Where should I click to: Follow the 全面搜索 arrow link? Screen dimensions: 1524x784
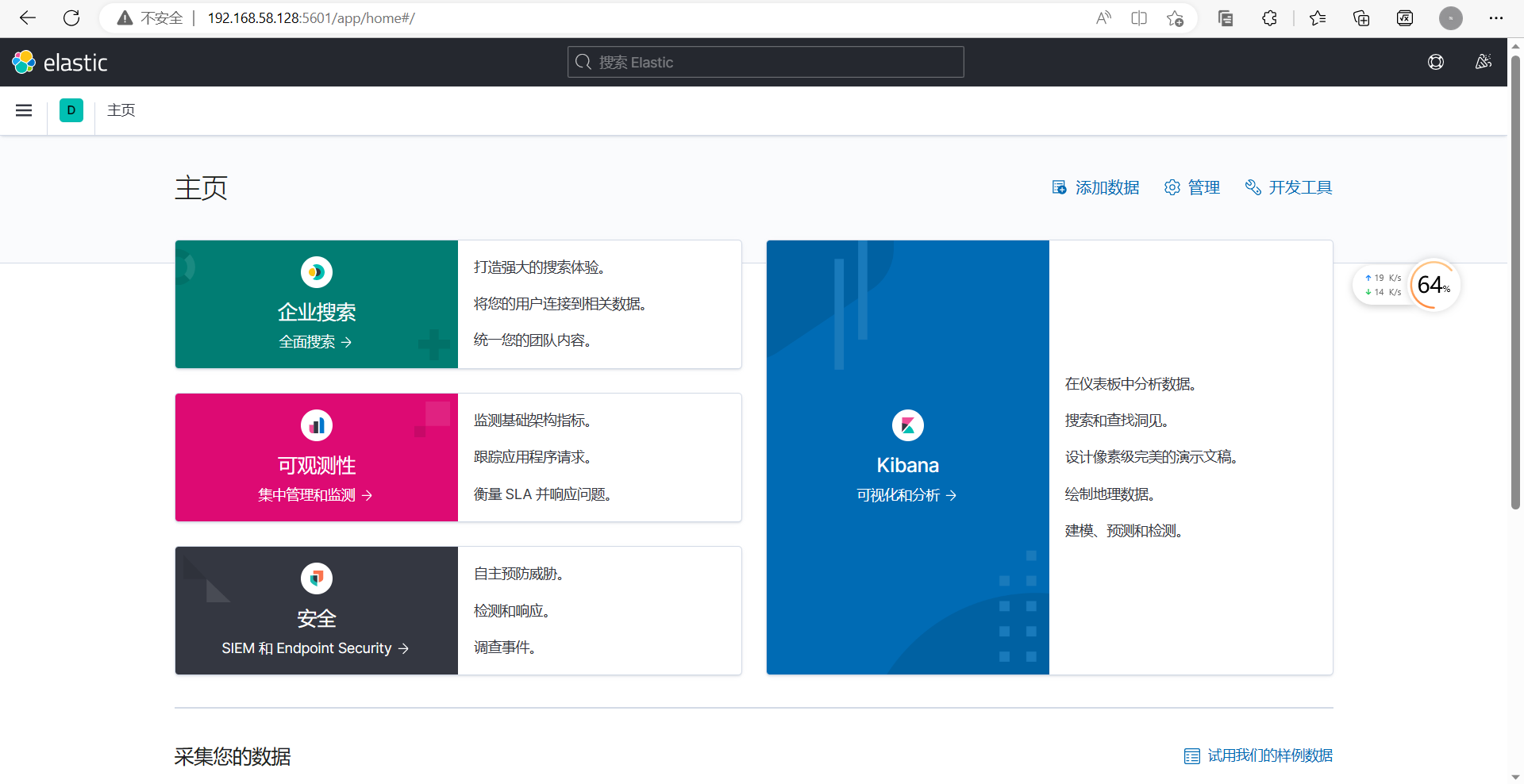pos(316,342)
